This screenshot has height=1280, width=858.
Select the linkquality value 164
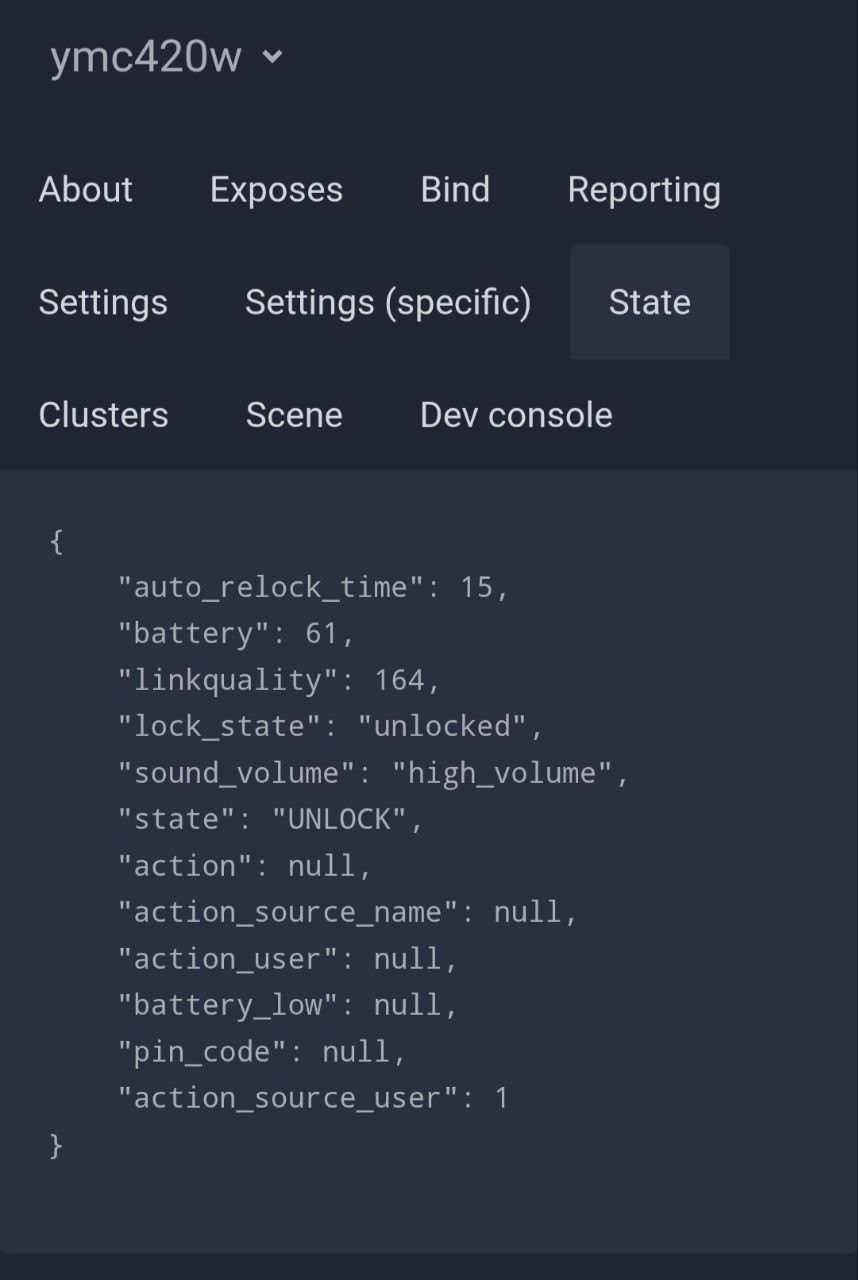coord(399,680)
